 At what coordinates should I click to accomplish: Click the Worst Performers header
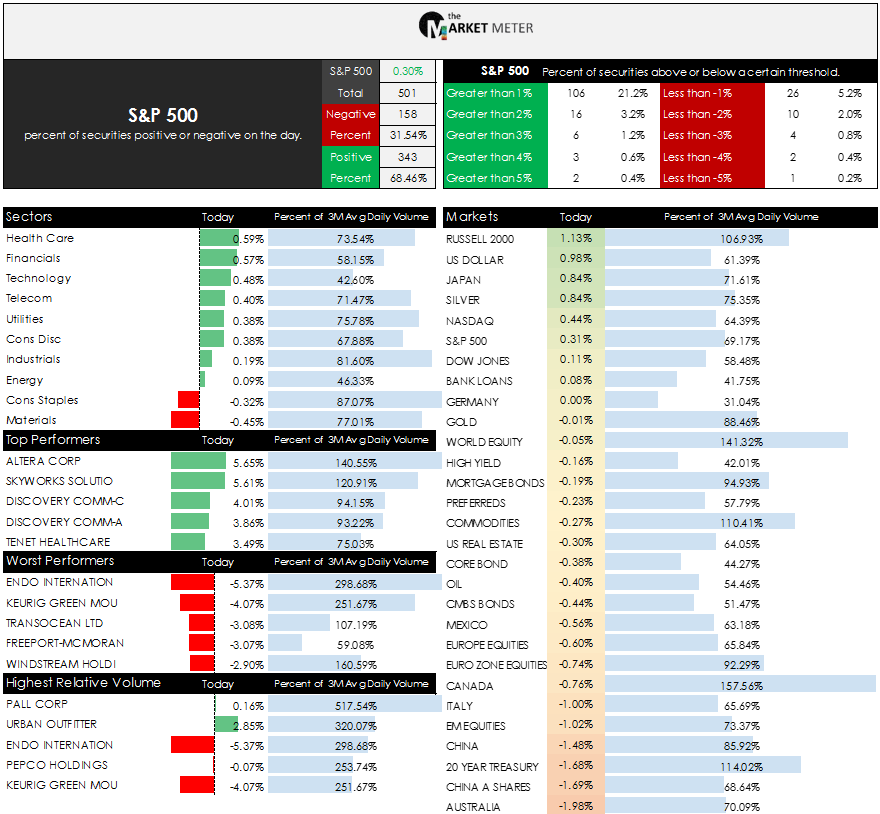coord(219,561)
